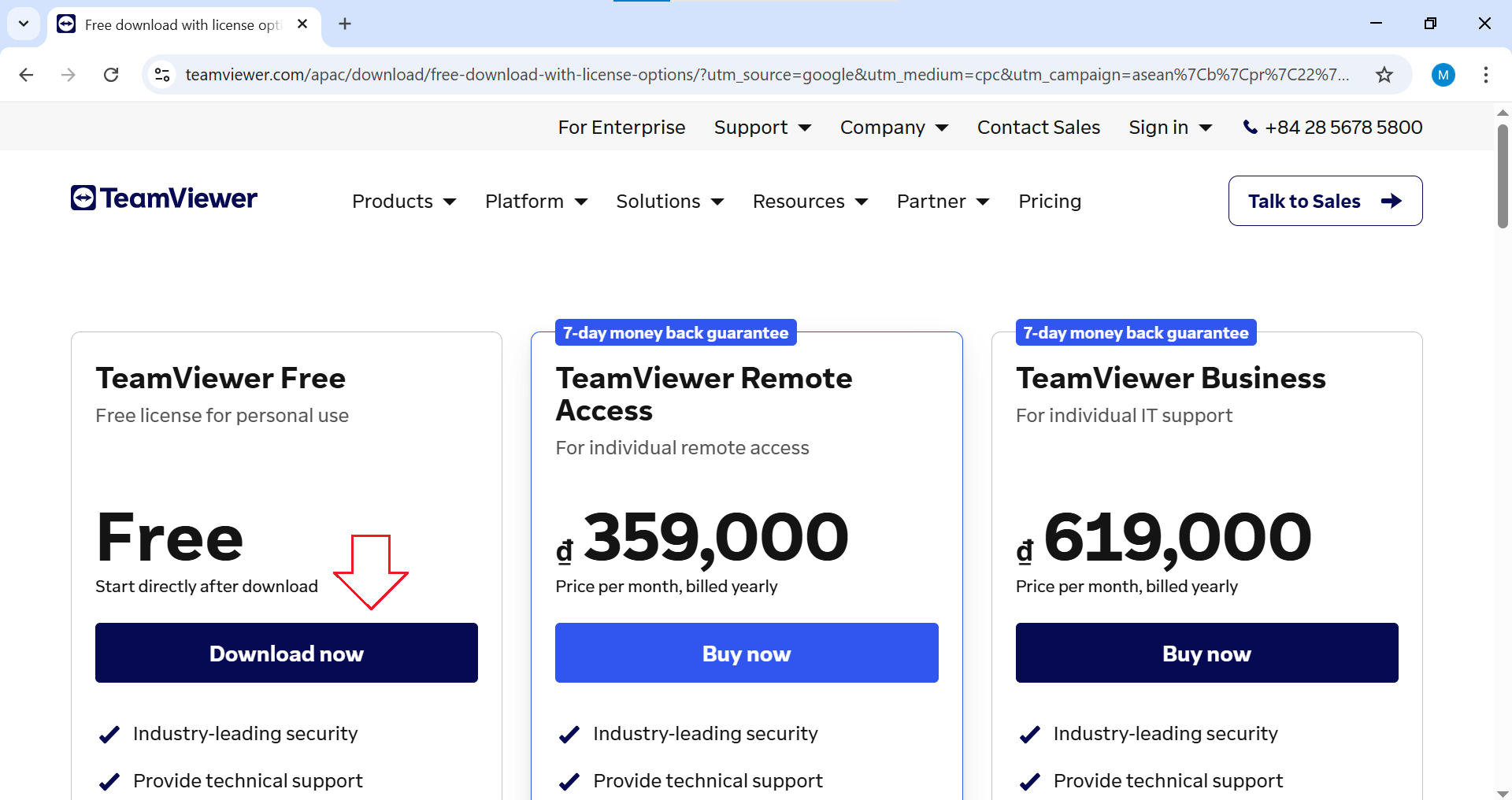Bookmark this page with the star icon
Image resolution: width=1512 pixels, height=800 pixels.
1384,75
